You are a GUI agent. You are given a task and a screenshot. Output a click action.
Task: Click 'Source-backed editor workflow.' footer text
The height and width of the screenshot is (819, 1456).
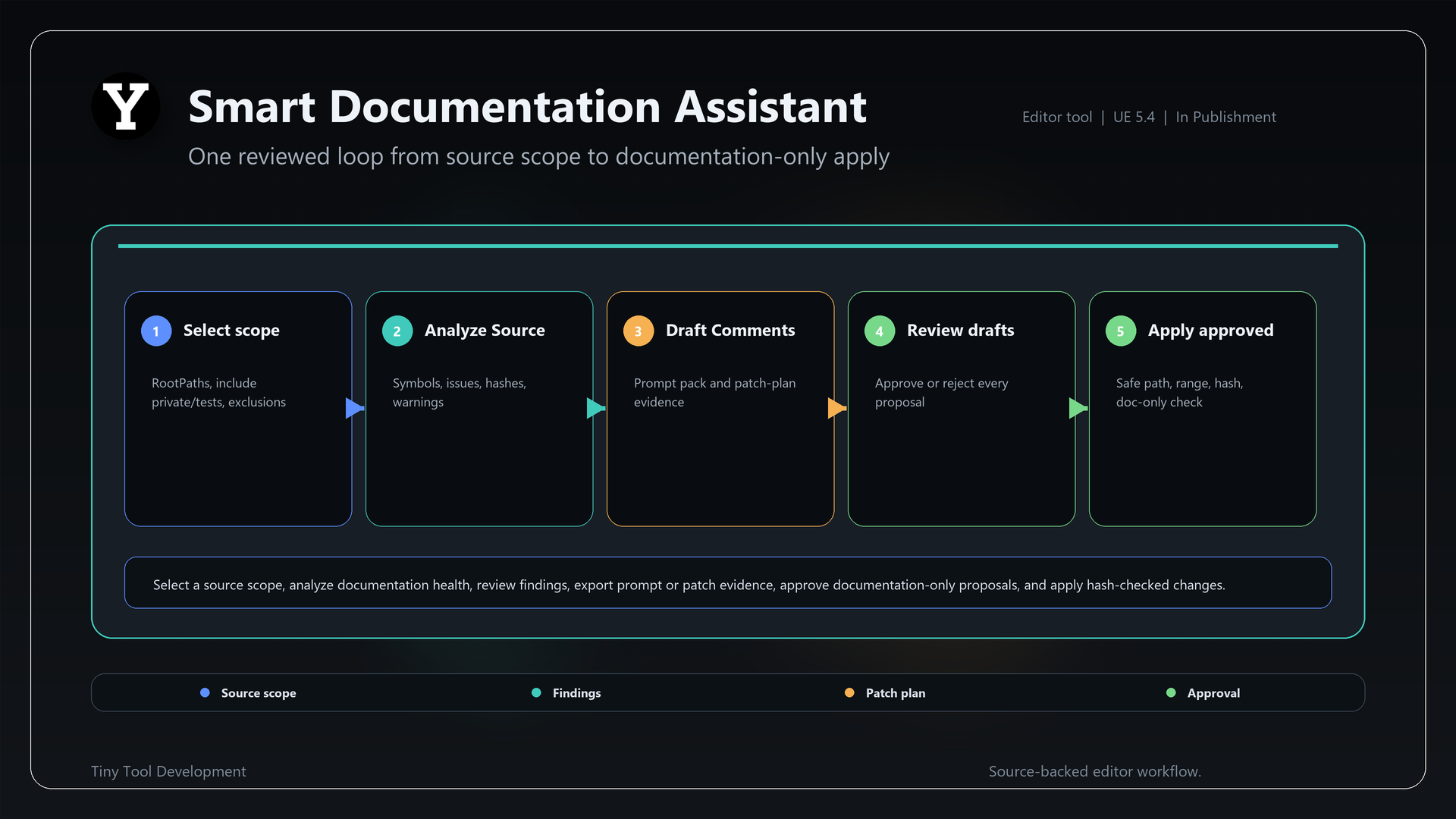point(1094,771)
